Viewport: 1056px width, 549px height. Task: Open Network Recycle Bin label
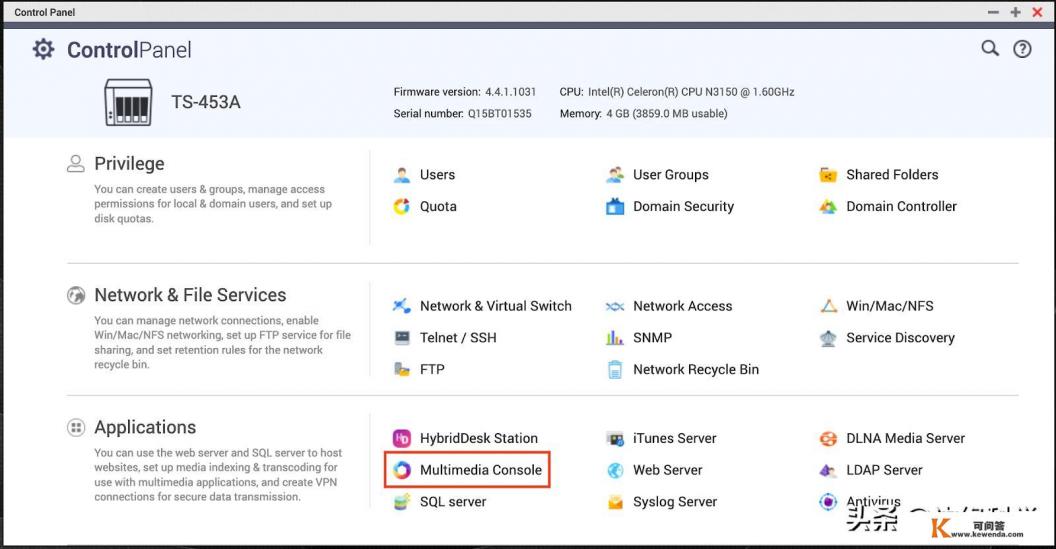coord(696,369)
